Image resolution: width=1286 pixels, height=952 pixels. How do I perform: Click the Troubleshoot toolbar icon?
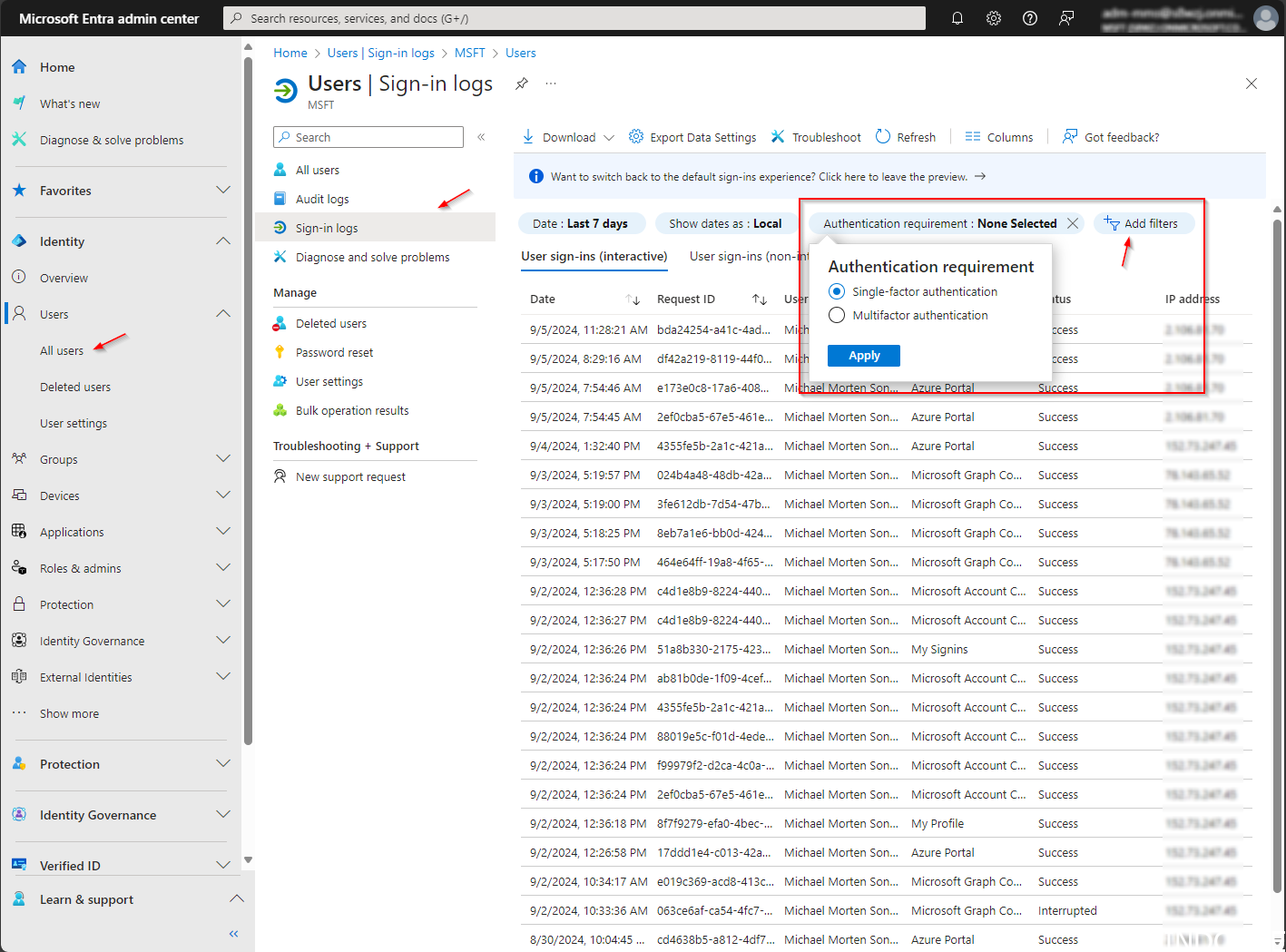point(778,137)
